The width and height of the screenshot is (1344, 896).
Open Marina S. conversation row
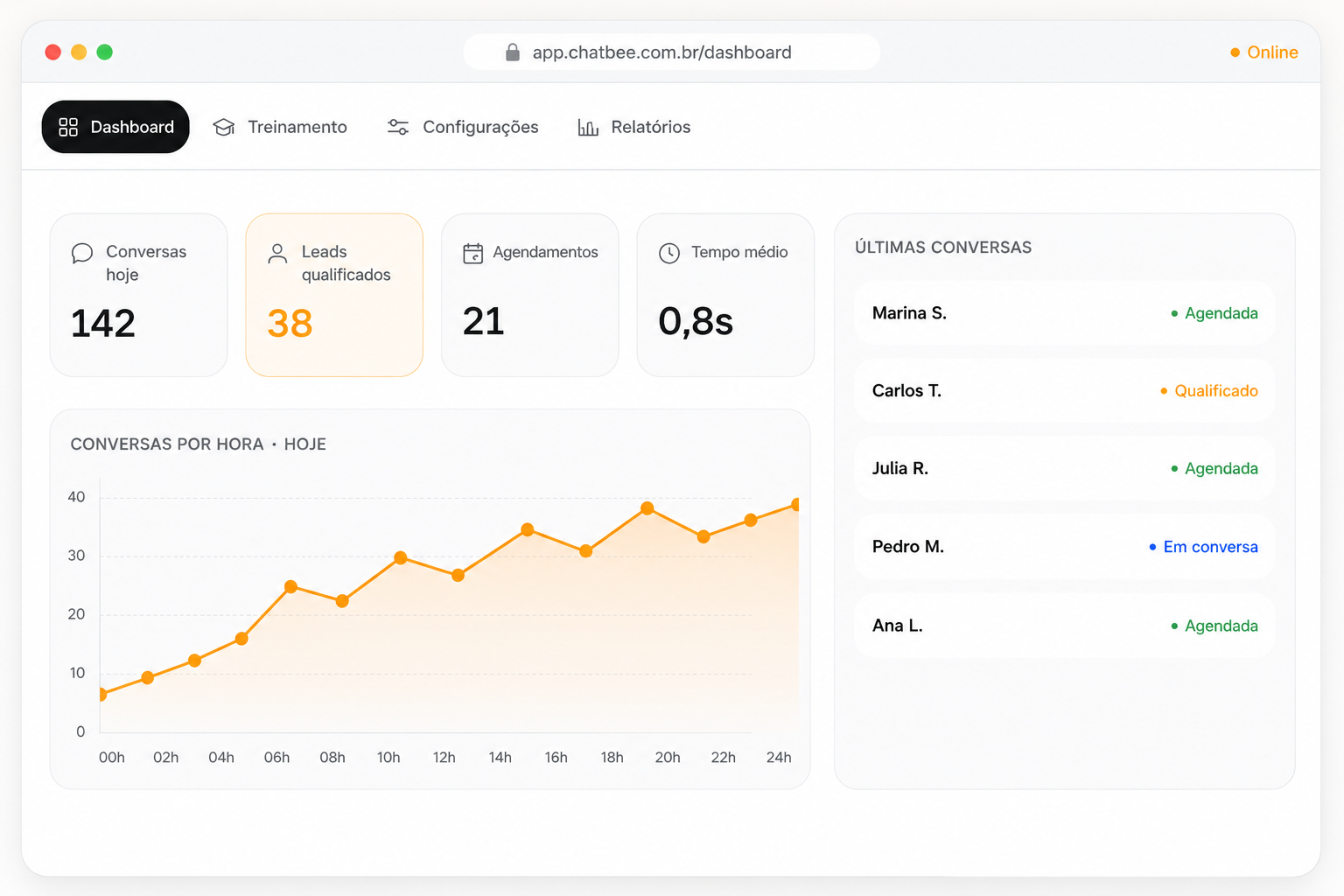pyautogui.click(x=1064, y=313)
